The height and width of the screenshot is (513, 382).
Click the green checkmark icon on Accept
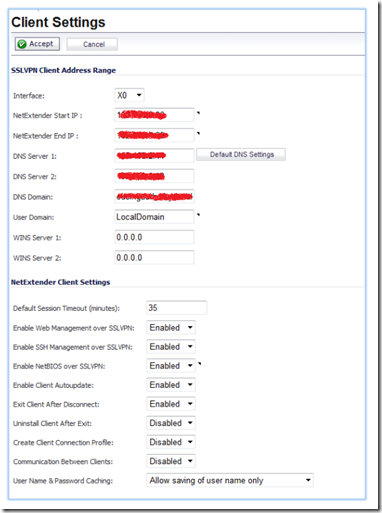click(22, 44)
